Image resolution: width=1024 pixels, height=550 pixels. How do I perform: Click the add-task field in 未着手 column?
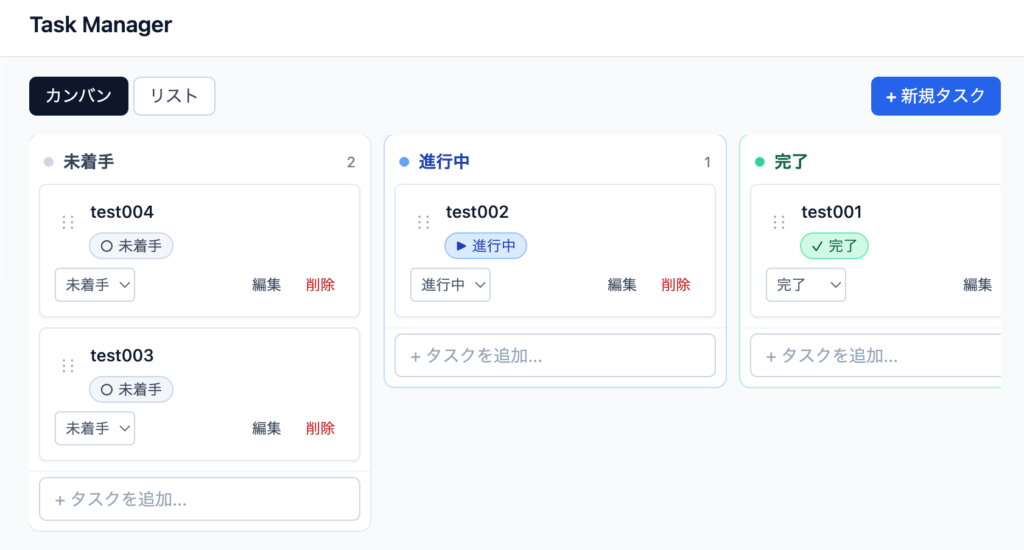point(199,499)
